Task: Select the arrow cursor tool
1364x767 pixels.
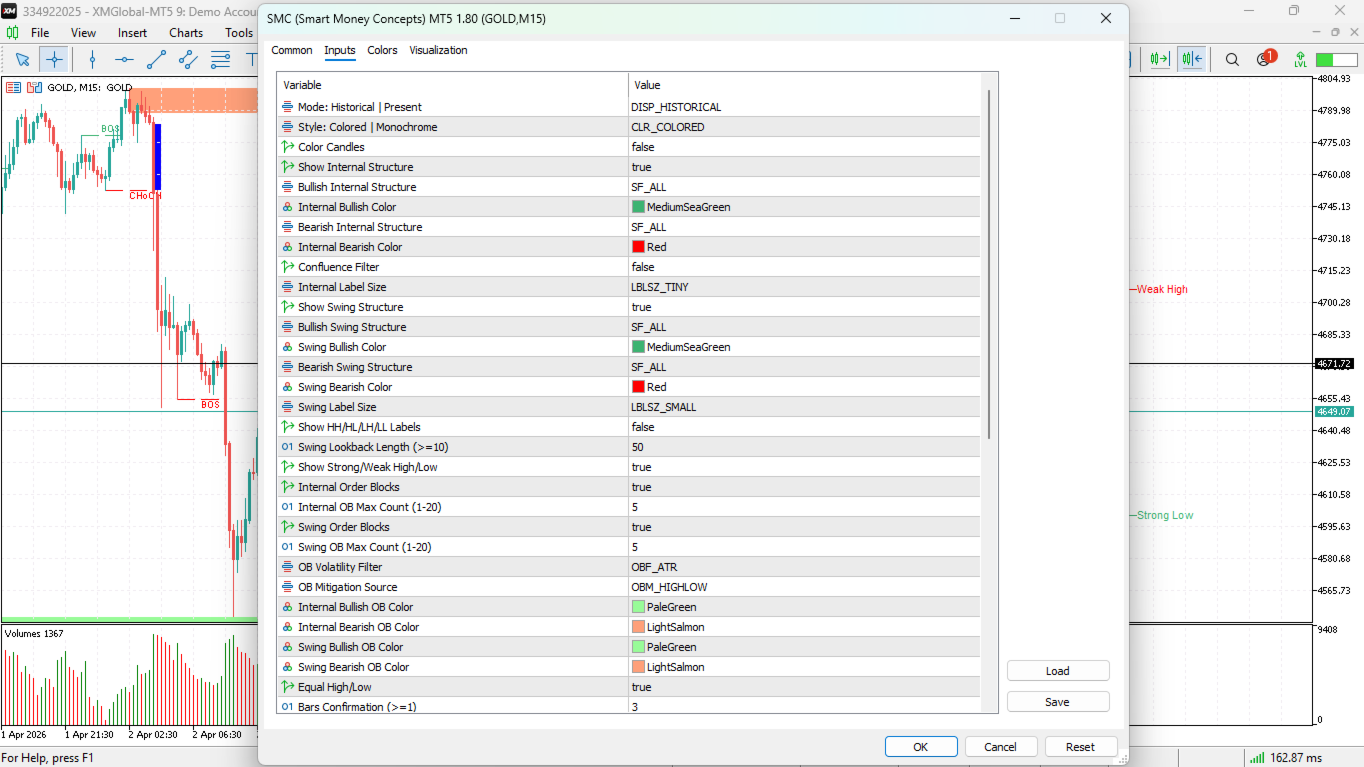Action: [x=22, y=59]
